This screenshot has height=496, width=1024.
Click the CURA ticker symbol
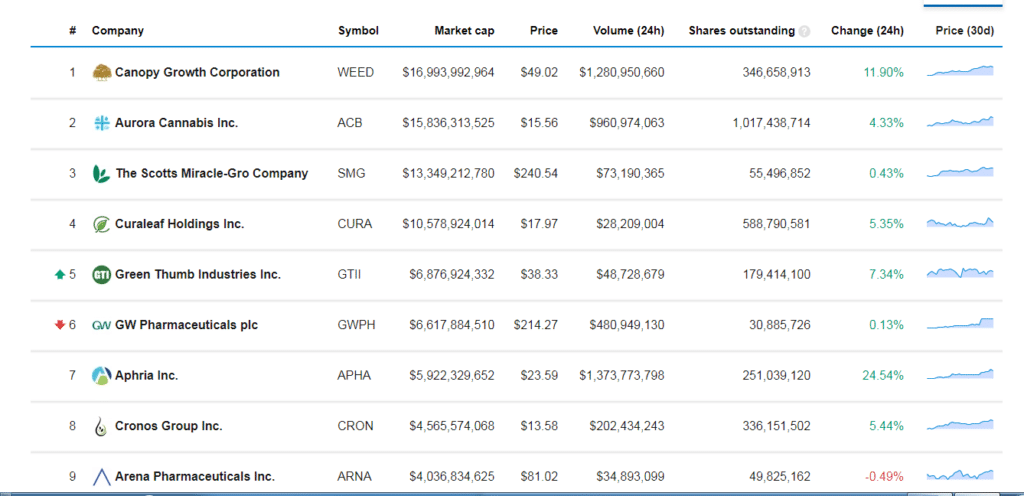click(355, 224)
